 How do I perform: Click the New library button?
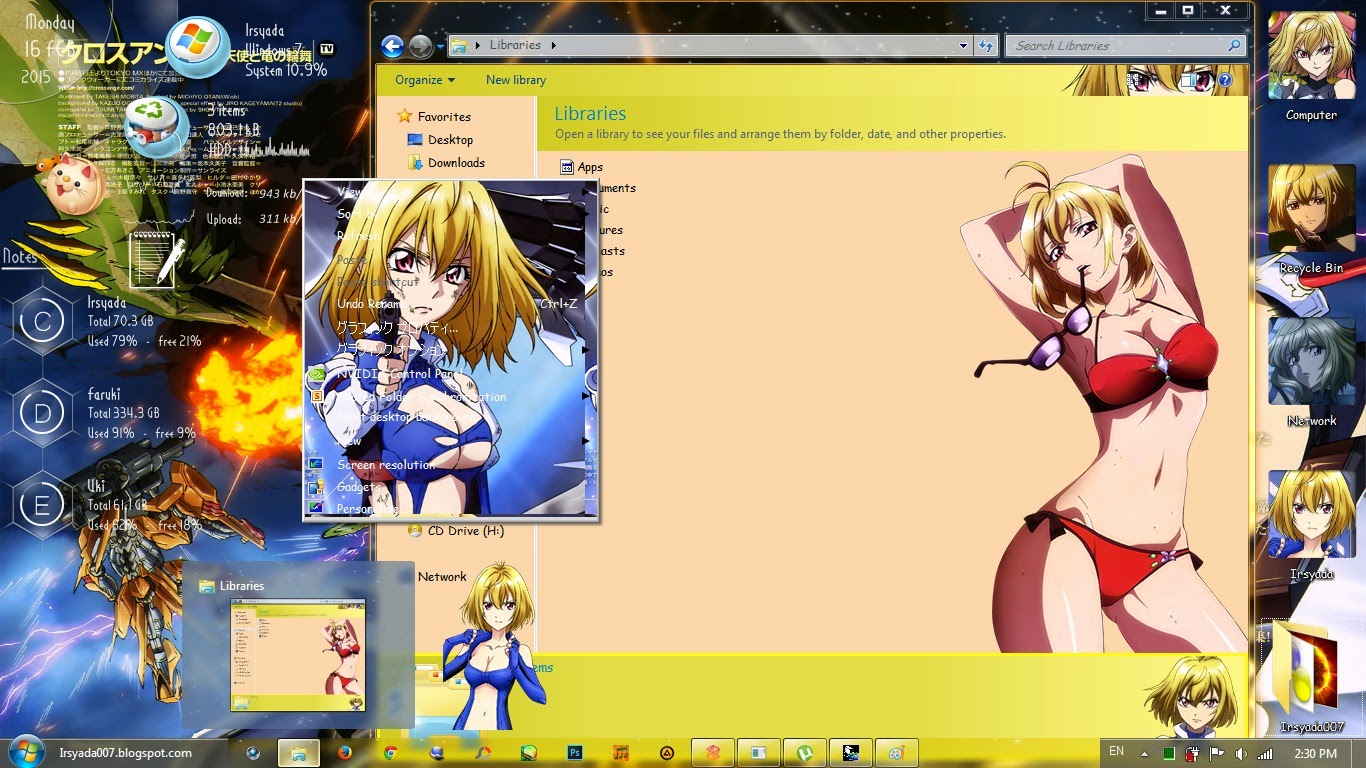(x=515, y=80)
